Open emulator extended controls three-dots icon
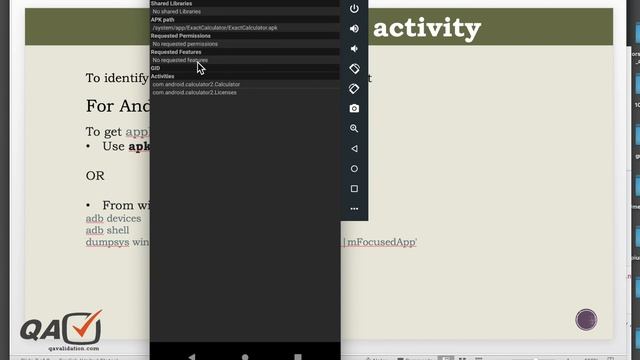 [x=354, y=209]
